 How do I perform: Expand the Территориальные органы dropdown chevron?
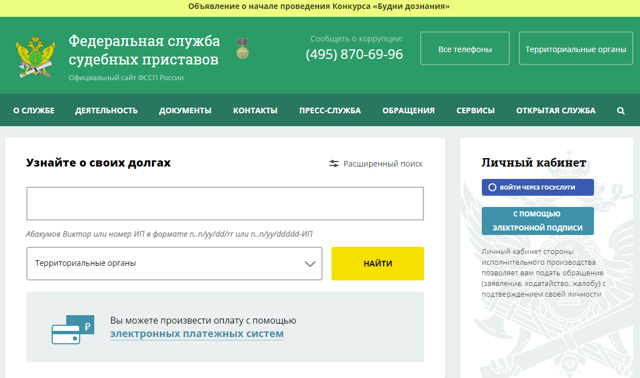tap(310, 264)
